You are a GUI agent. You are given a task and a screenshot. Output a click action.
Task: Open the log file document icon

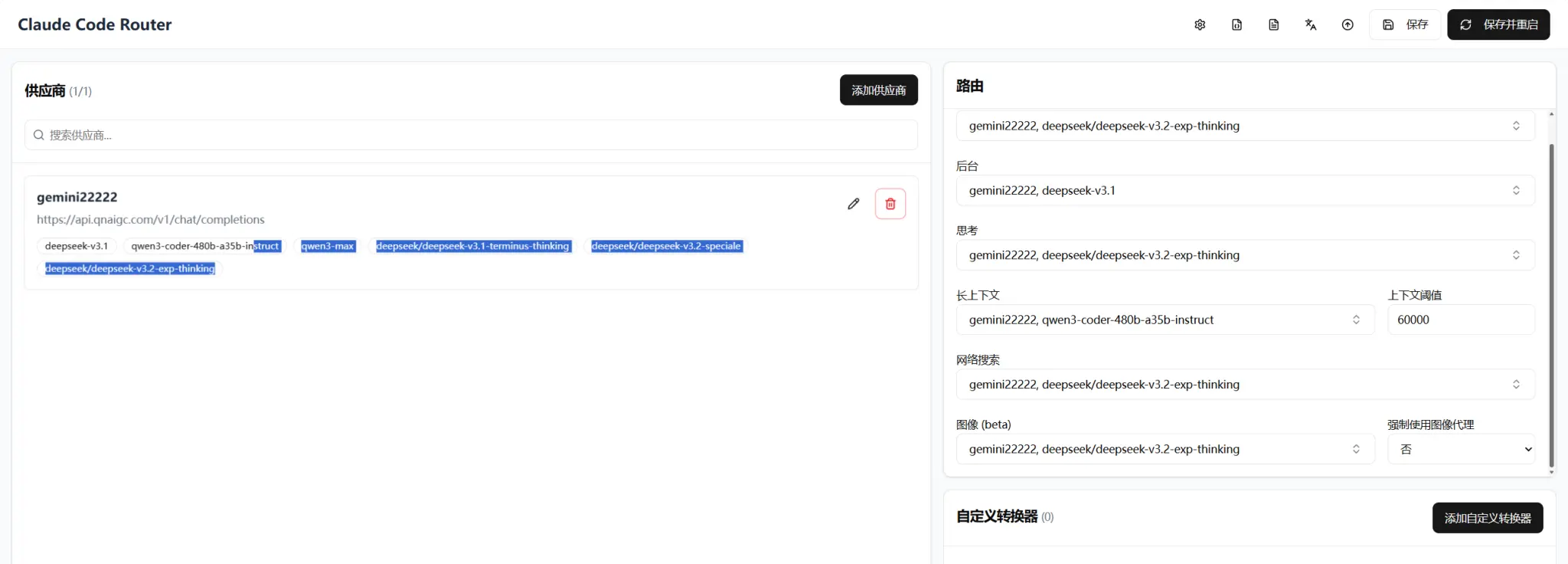1273,25
